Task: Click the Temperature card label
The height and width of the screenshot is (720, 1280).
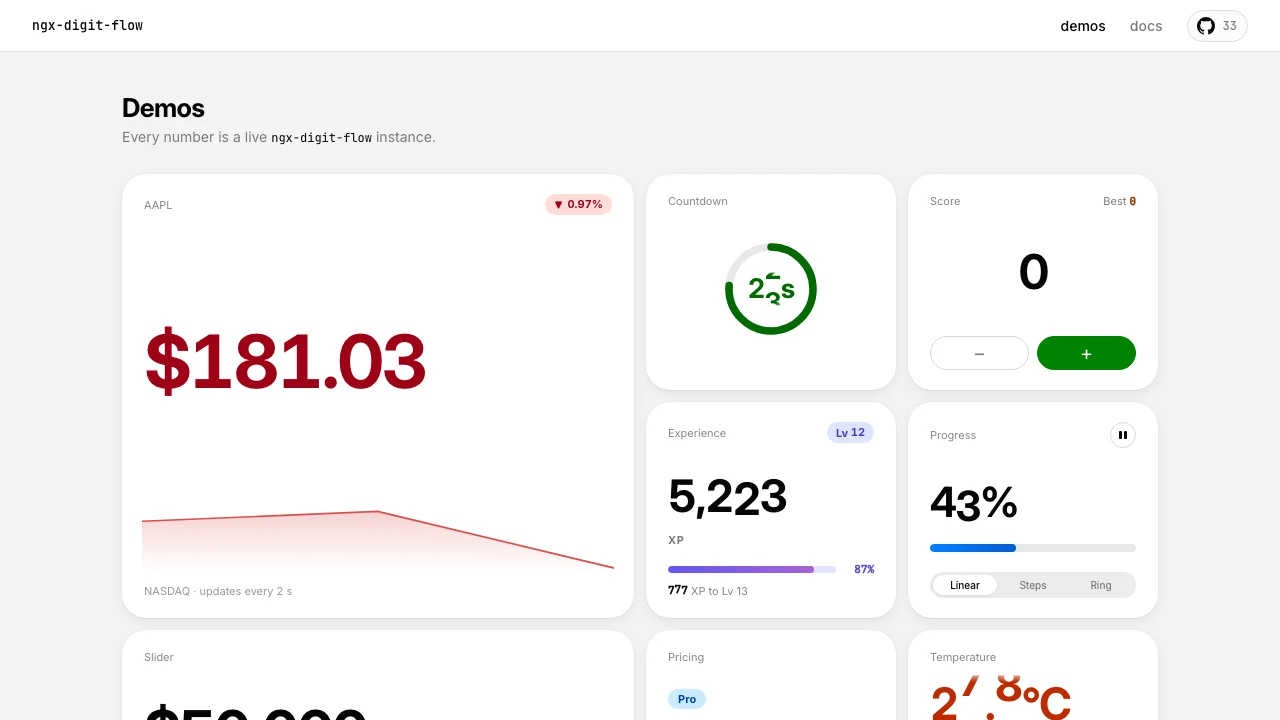Action: (963, 657)
